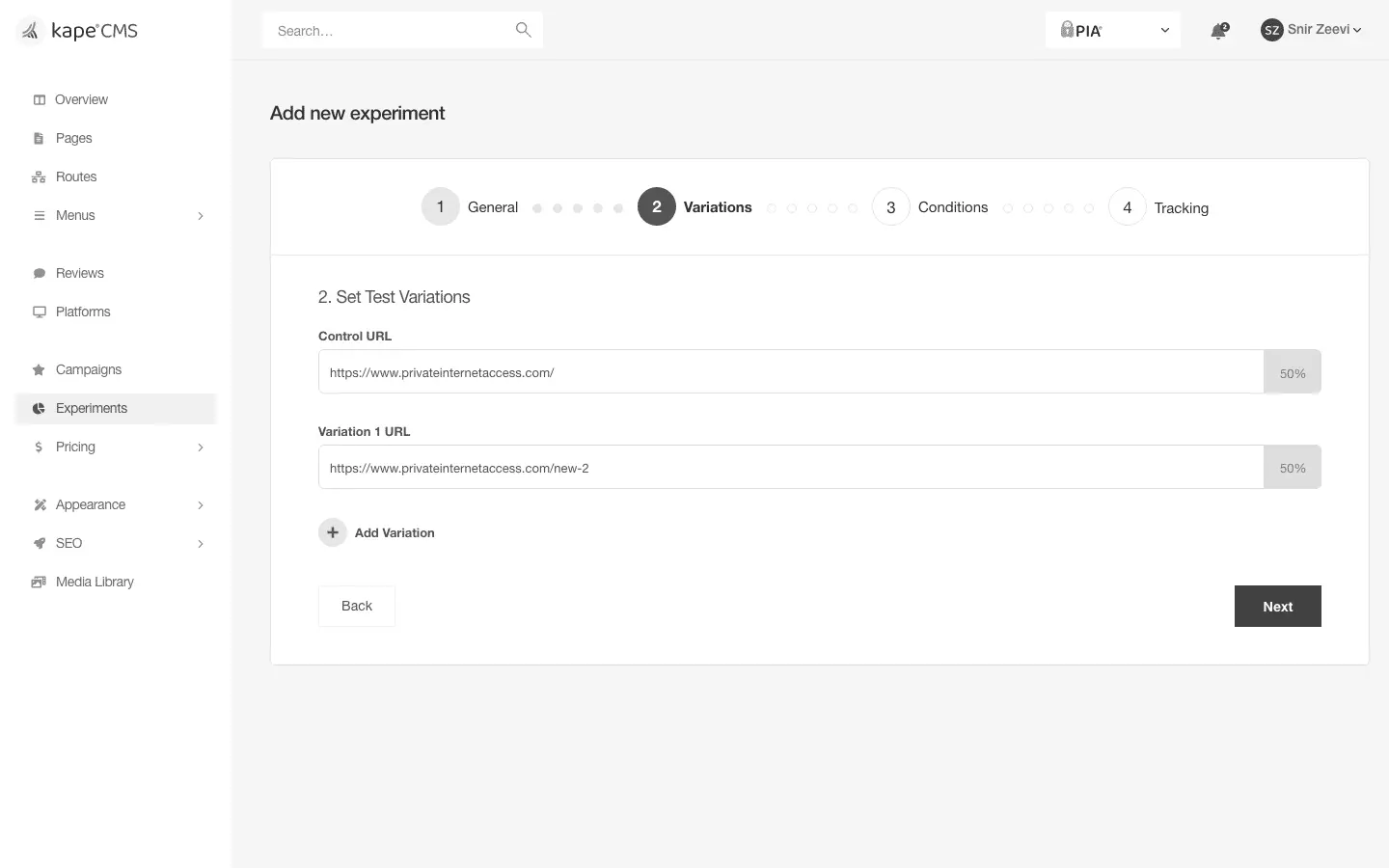Click the SEO rocket icon
1389x868 pixels.
[x=39, y=543]
